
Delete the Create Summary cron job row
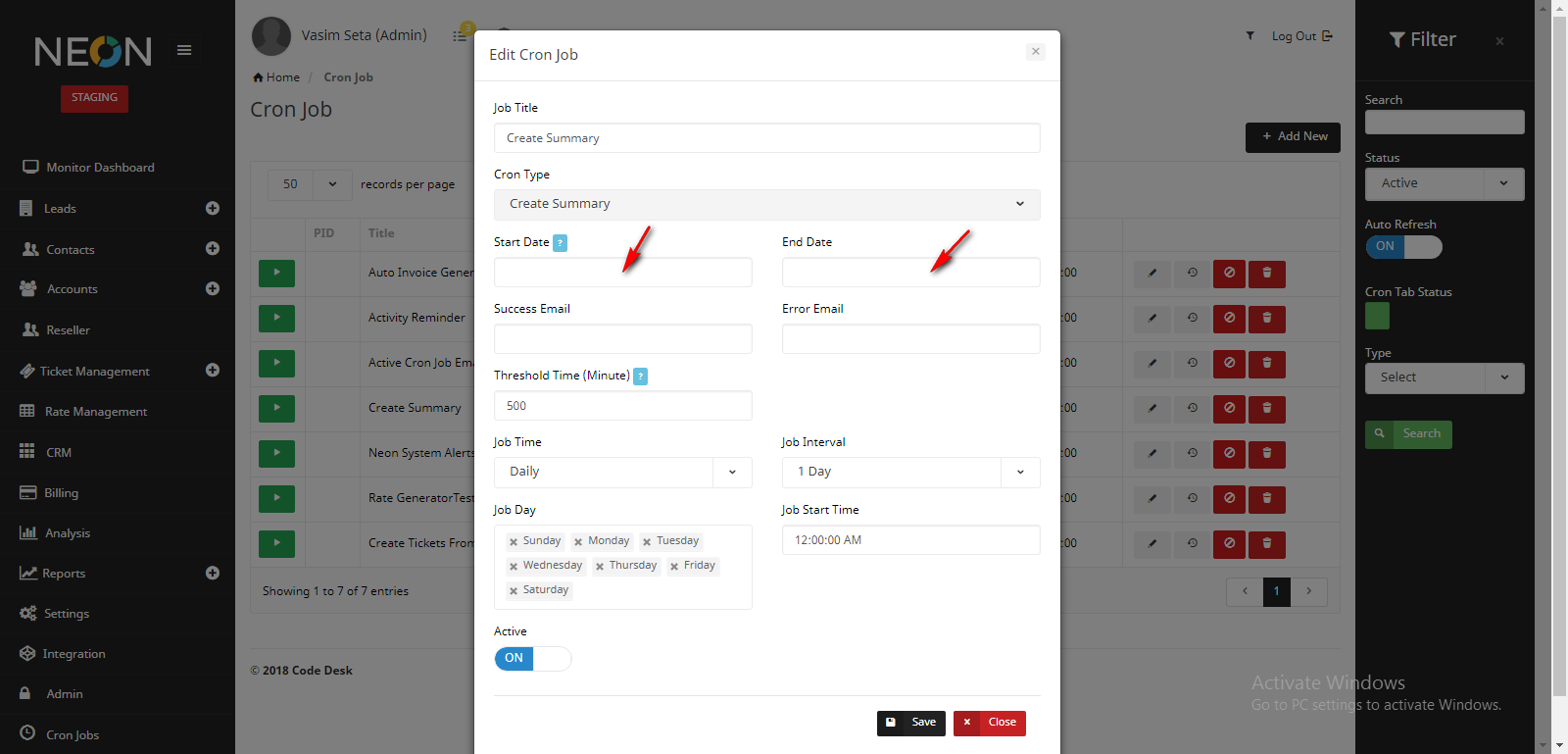click(x=1266, y=408)
